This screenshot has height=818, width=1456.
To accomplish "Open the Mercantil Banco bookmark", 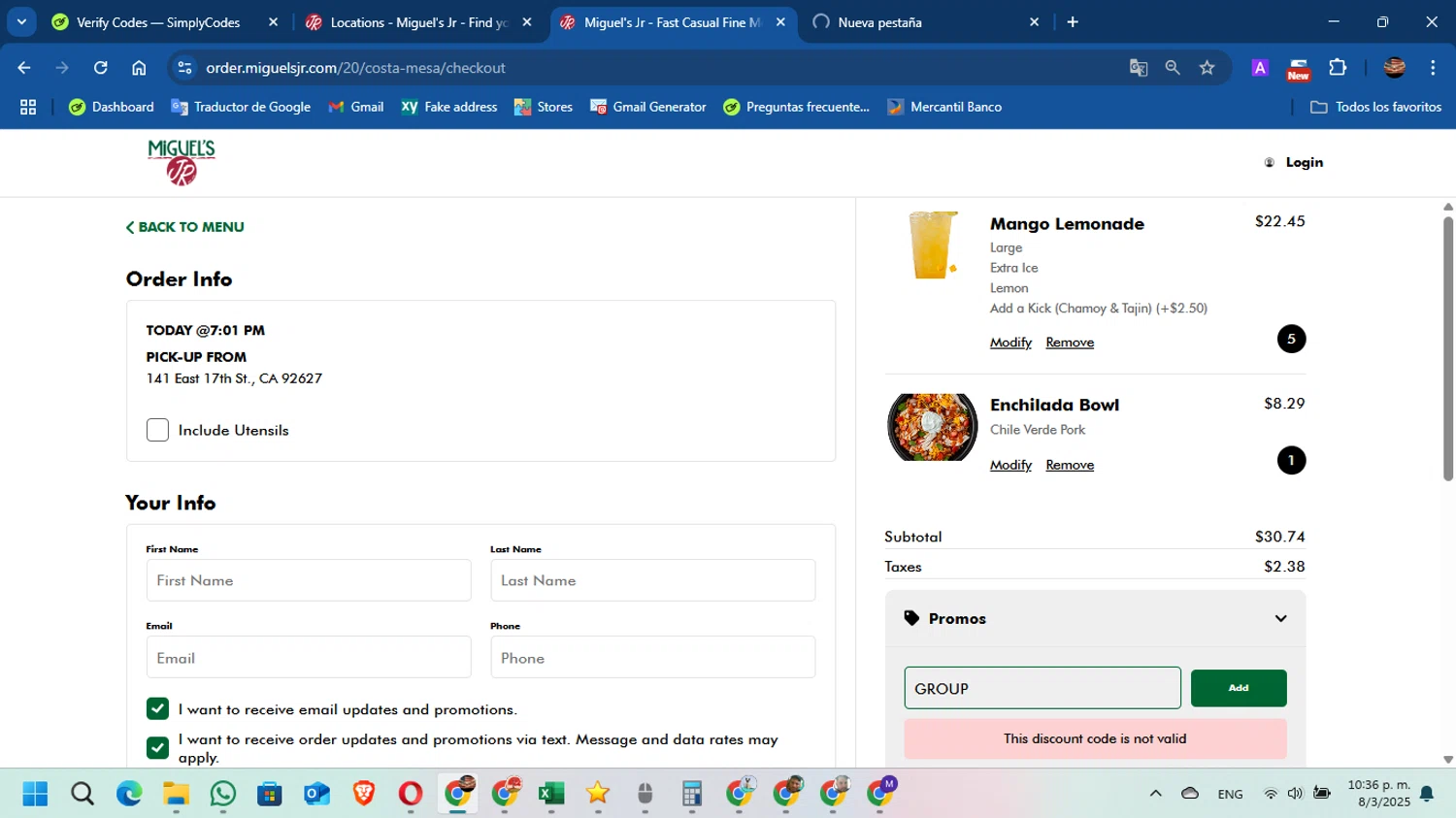I will (x=944, y=107).
